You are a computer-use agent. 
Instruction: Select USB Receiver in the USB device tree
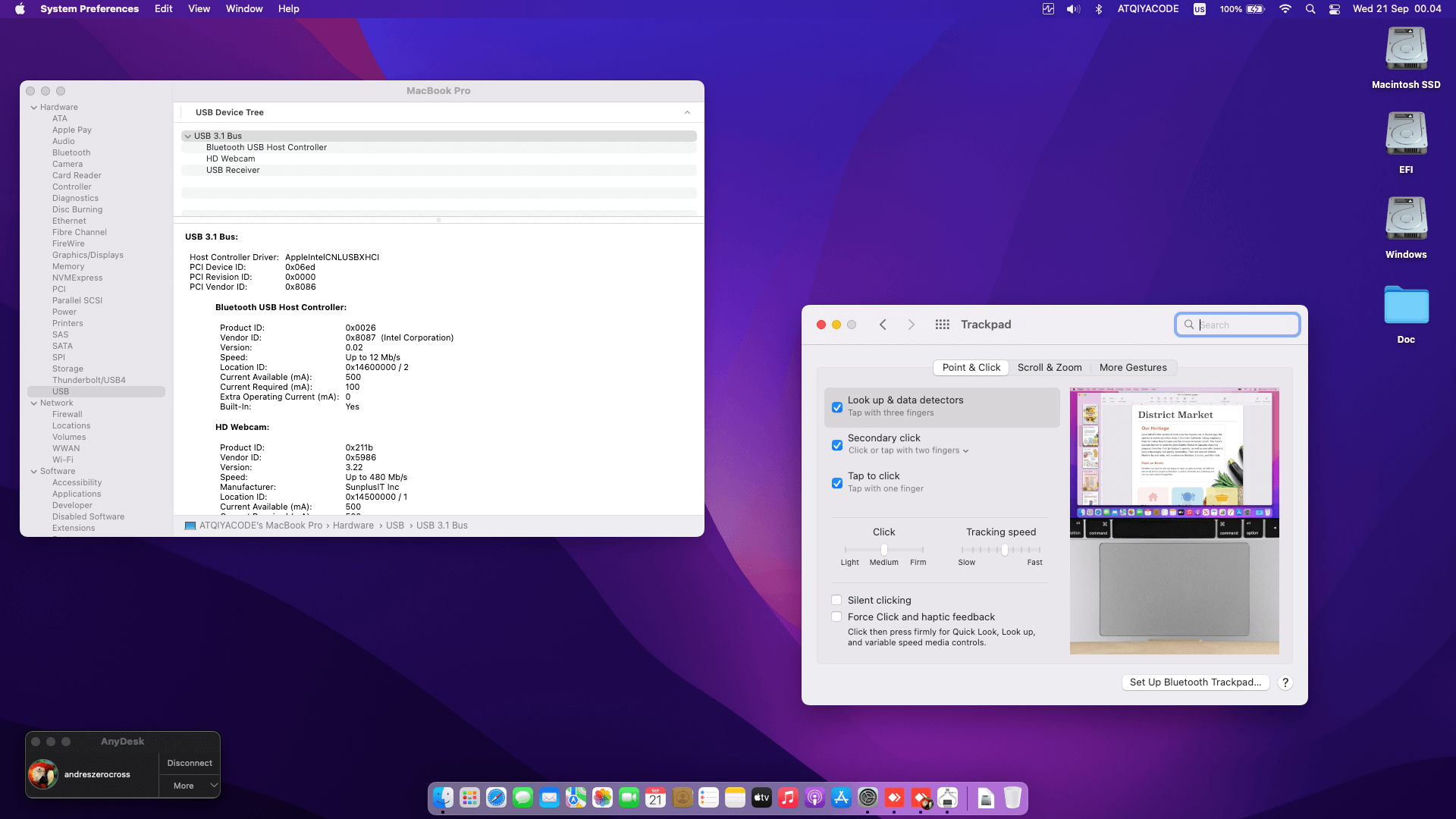click(438, 171)
